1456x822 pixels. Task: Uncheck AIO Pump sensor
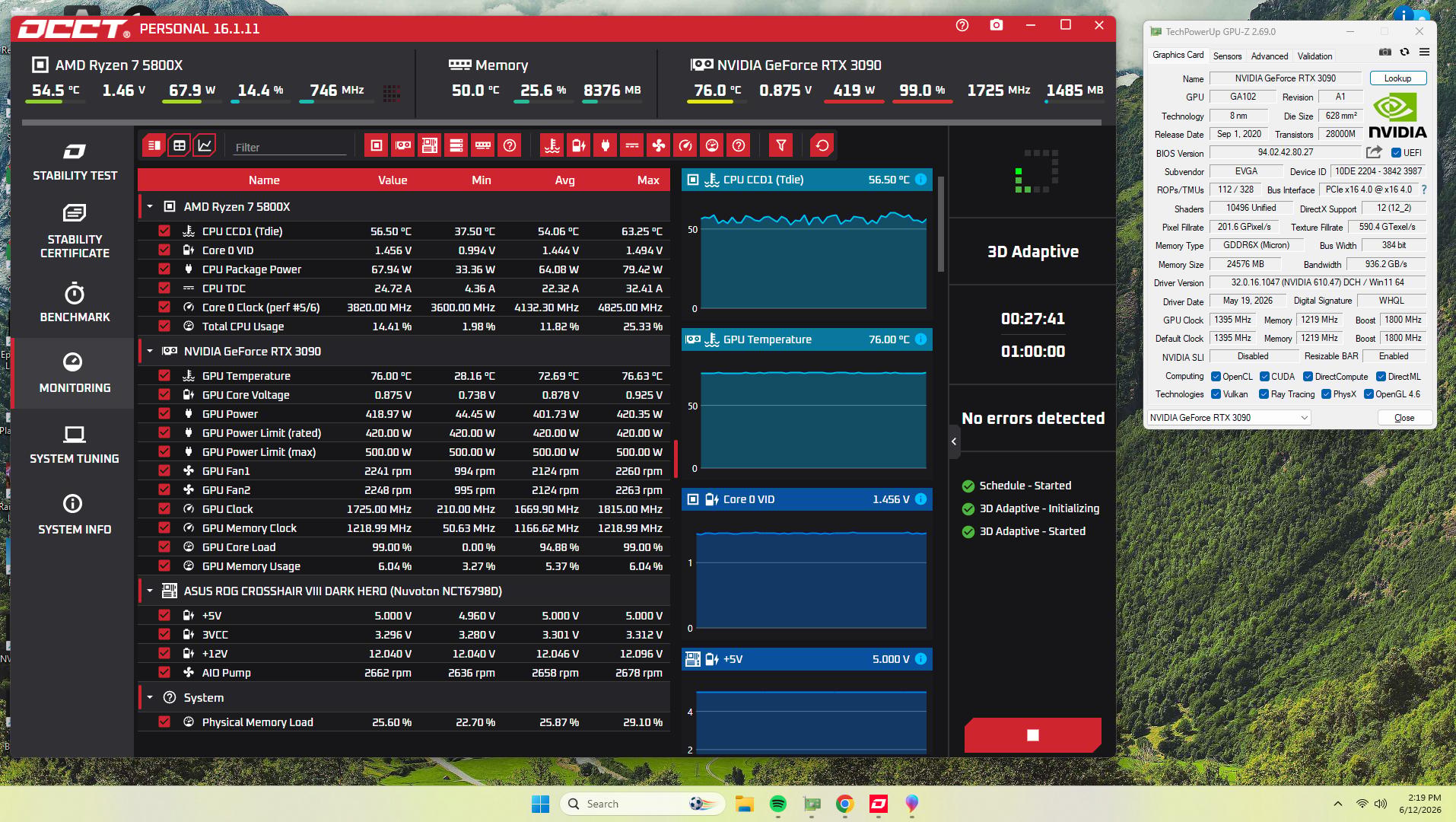coord(164,672)
